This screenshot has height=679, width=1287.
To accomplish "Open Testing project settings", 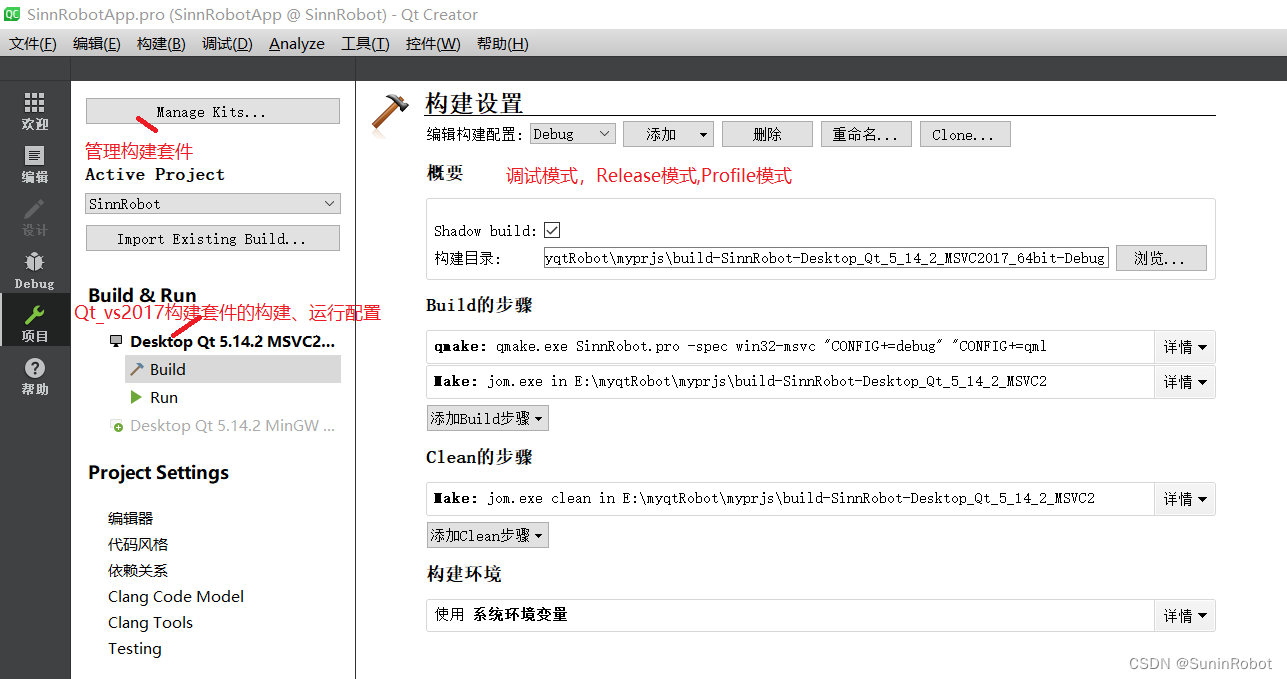I will click(134, 649).
